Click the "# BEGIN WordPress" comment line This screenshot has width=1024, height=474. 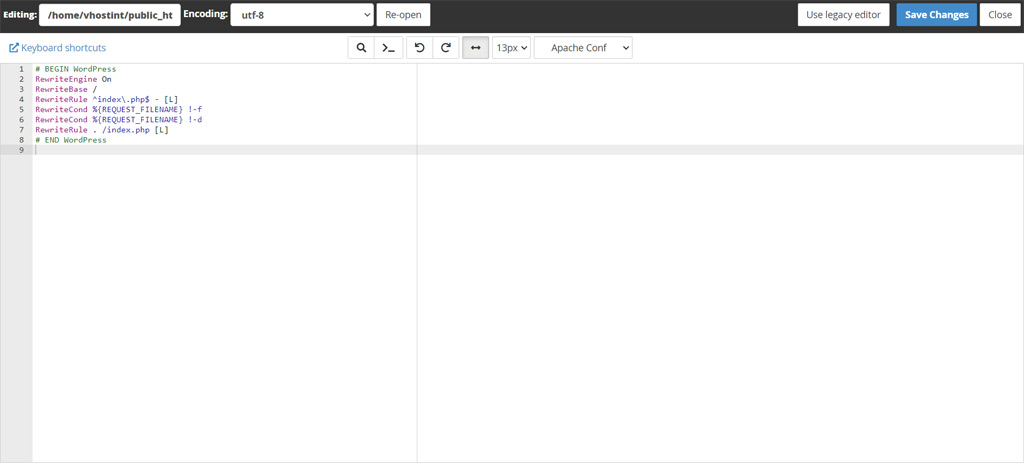[x=76, y=69]
